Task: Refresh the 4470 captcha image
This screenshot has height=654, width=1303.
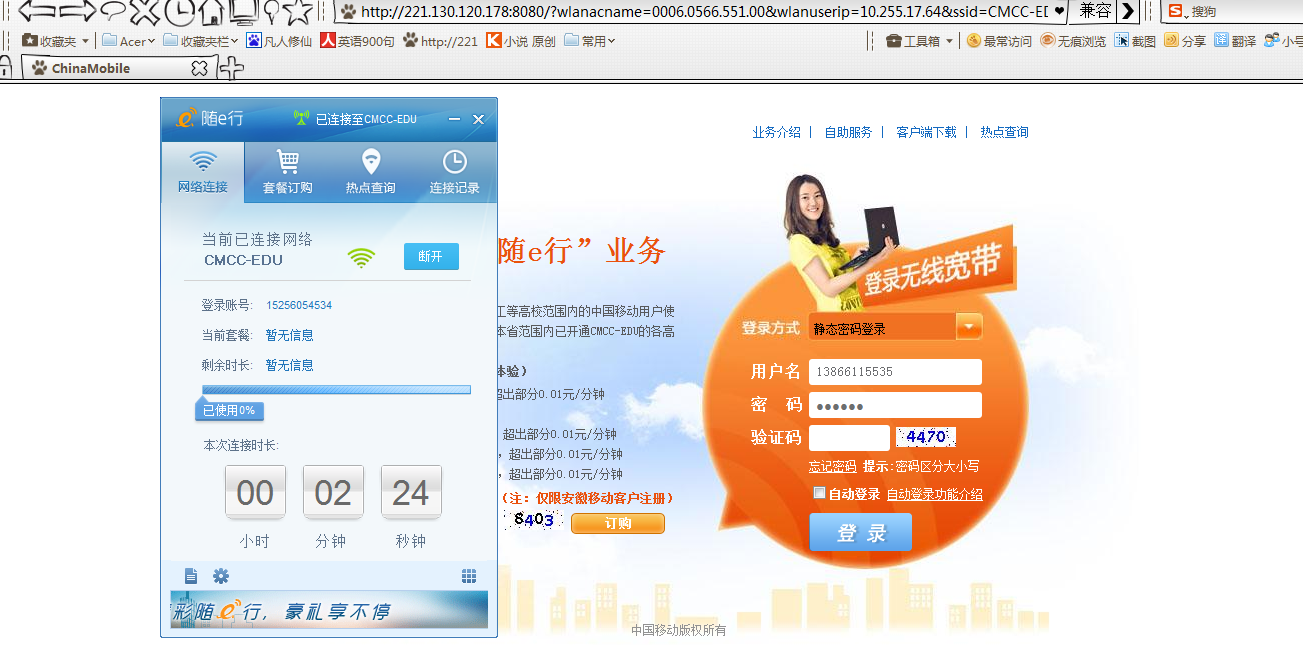Action: click(926, 437)
